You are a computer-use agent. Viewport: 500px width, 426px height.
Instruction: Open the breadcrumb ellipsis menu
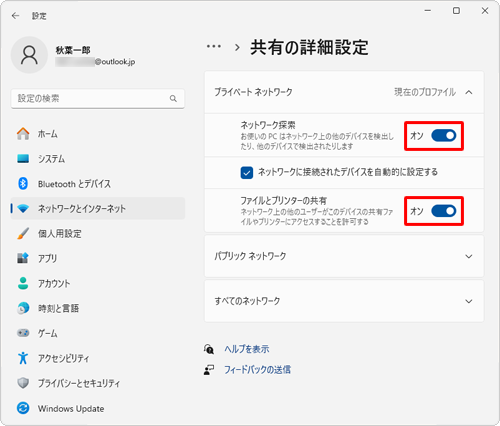click(214, 47)
